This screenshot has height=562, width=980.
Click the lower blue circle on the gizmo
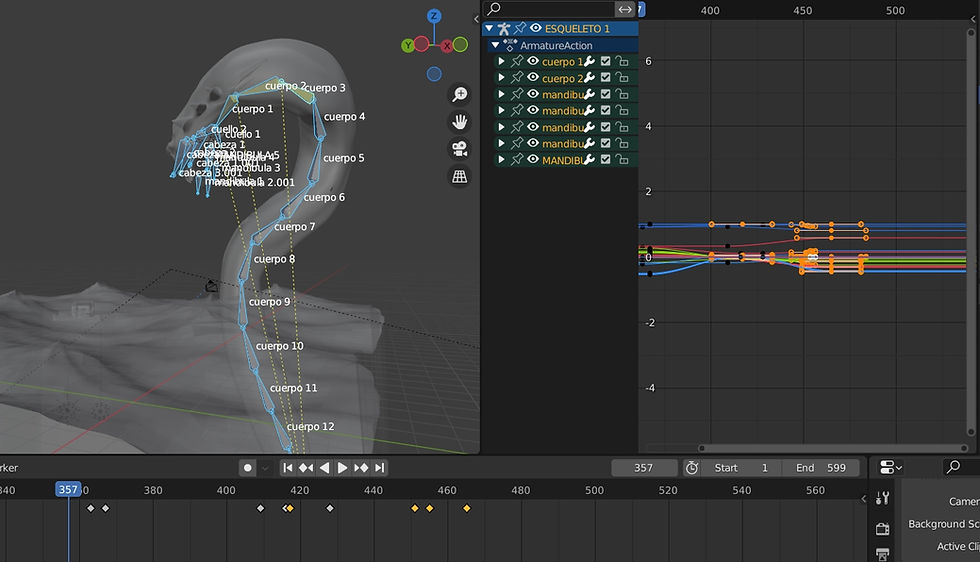tap(434, 74)
